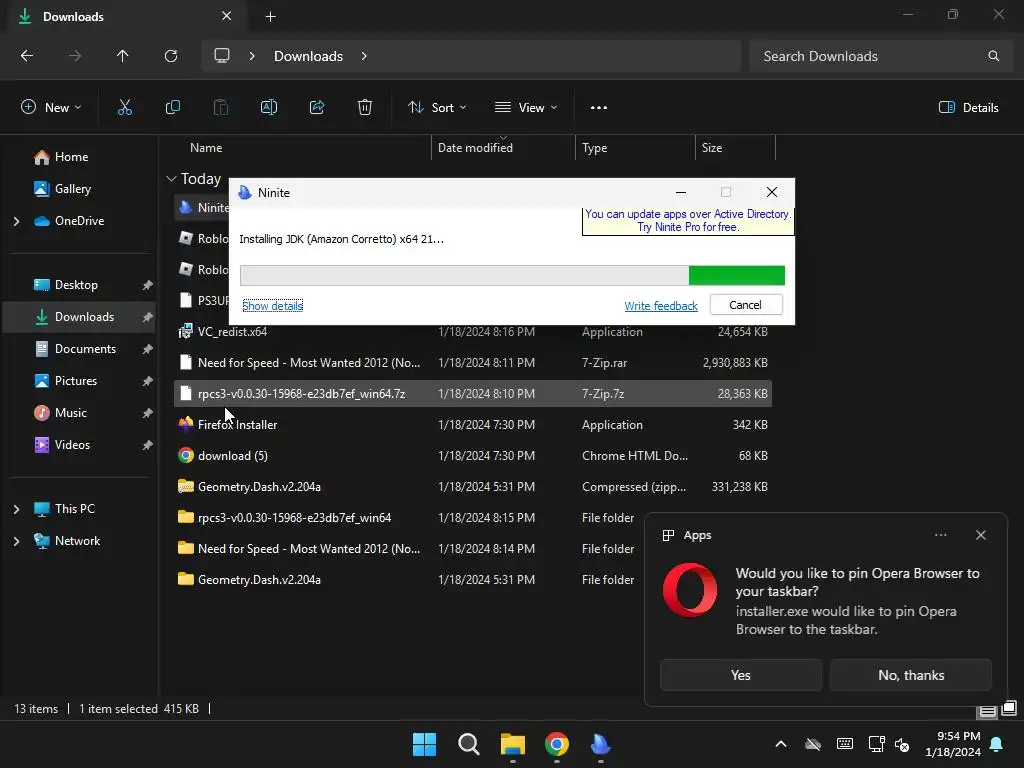
Task: Click the Share icon in toolbar
Action: coord(317,108)
